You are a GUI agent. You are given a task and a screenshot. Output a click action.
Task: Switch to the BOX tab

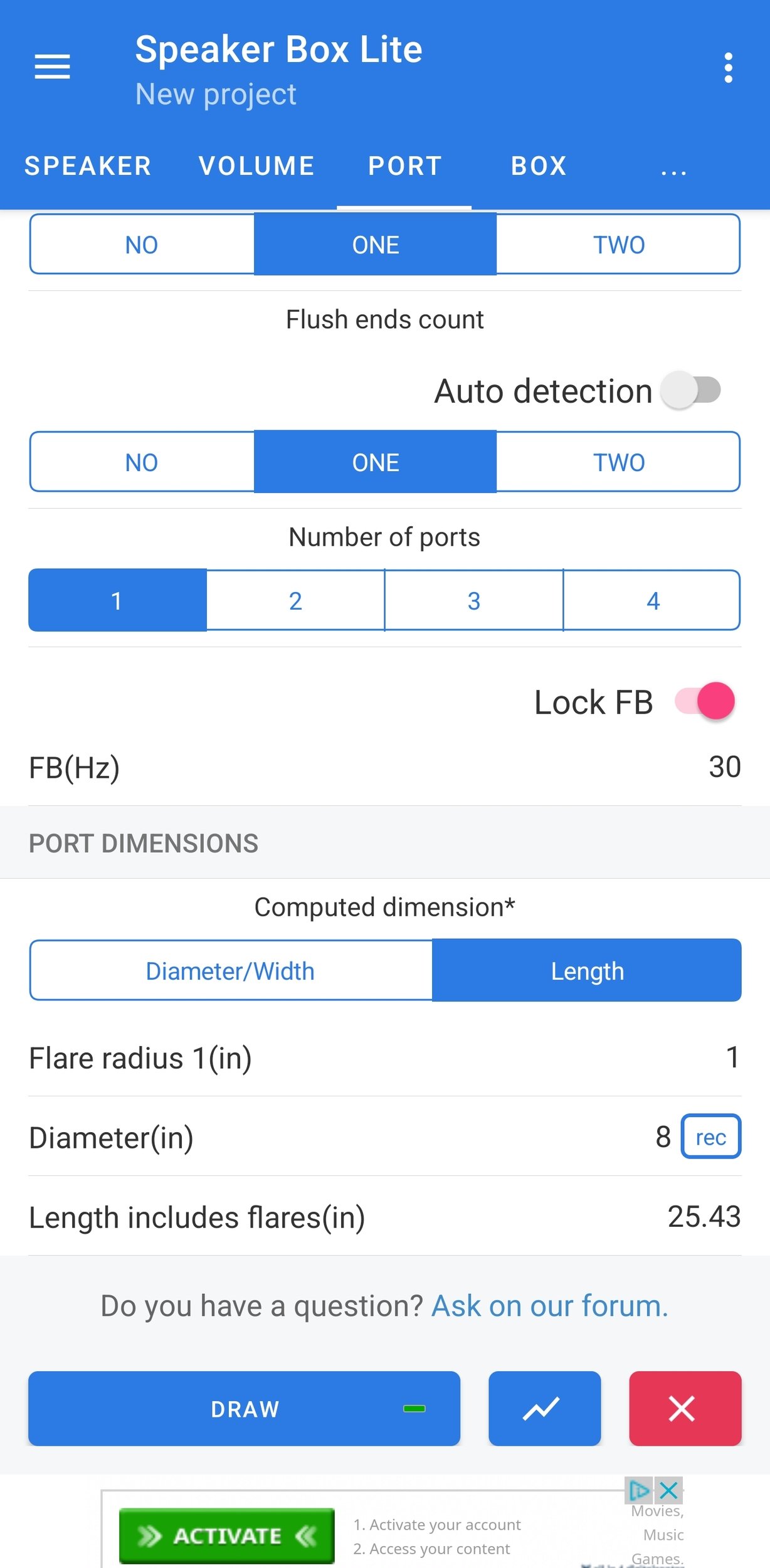point(539,166)
